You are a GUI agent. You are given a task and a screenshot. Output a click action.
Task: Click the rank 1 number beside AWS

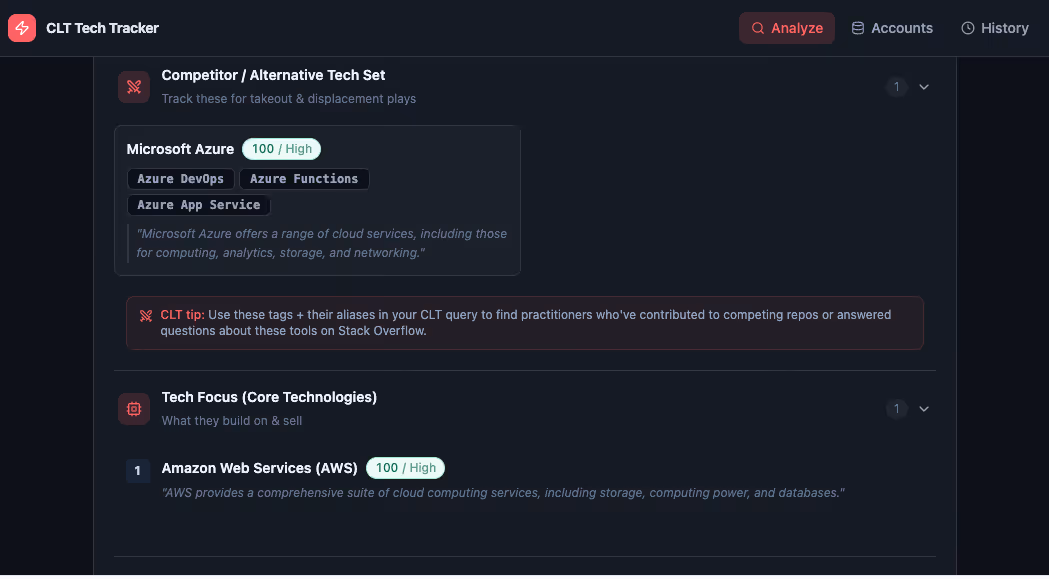[x=138, y=471]
